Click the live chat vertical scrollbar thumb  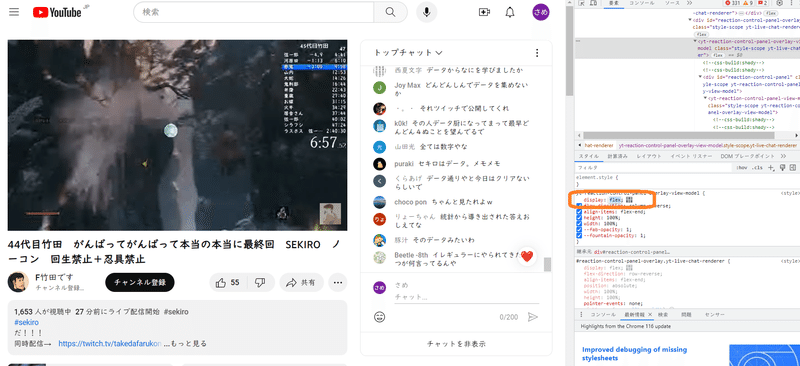[547, 264]
